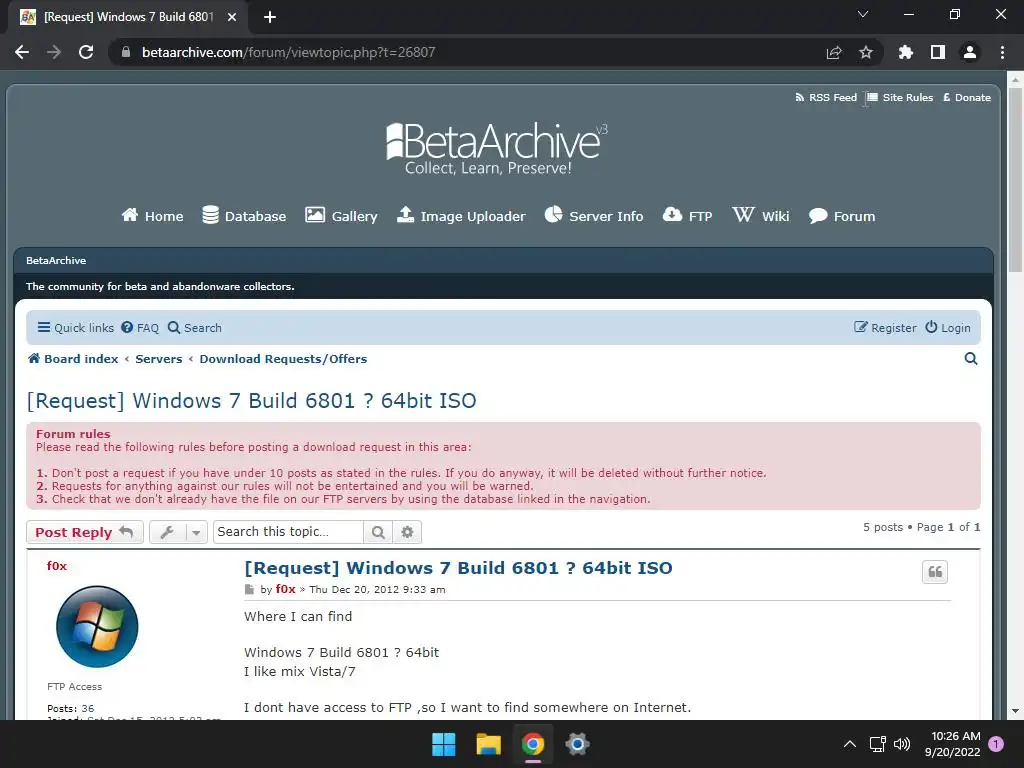
Task: Open the clock and date 10:26 AM
Action: [x=953, y=744]
